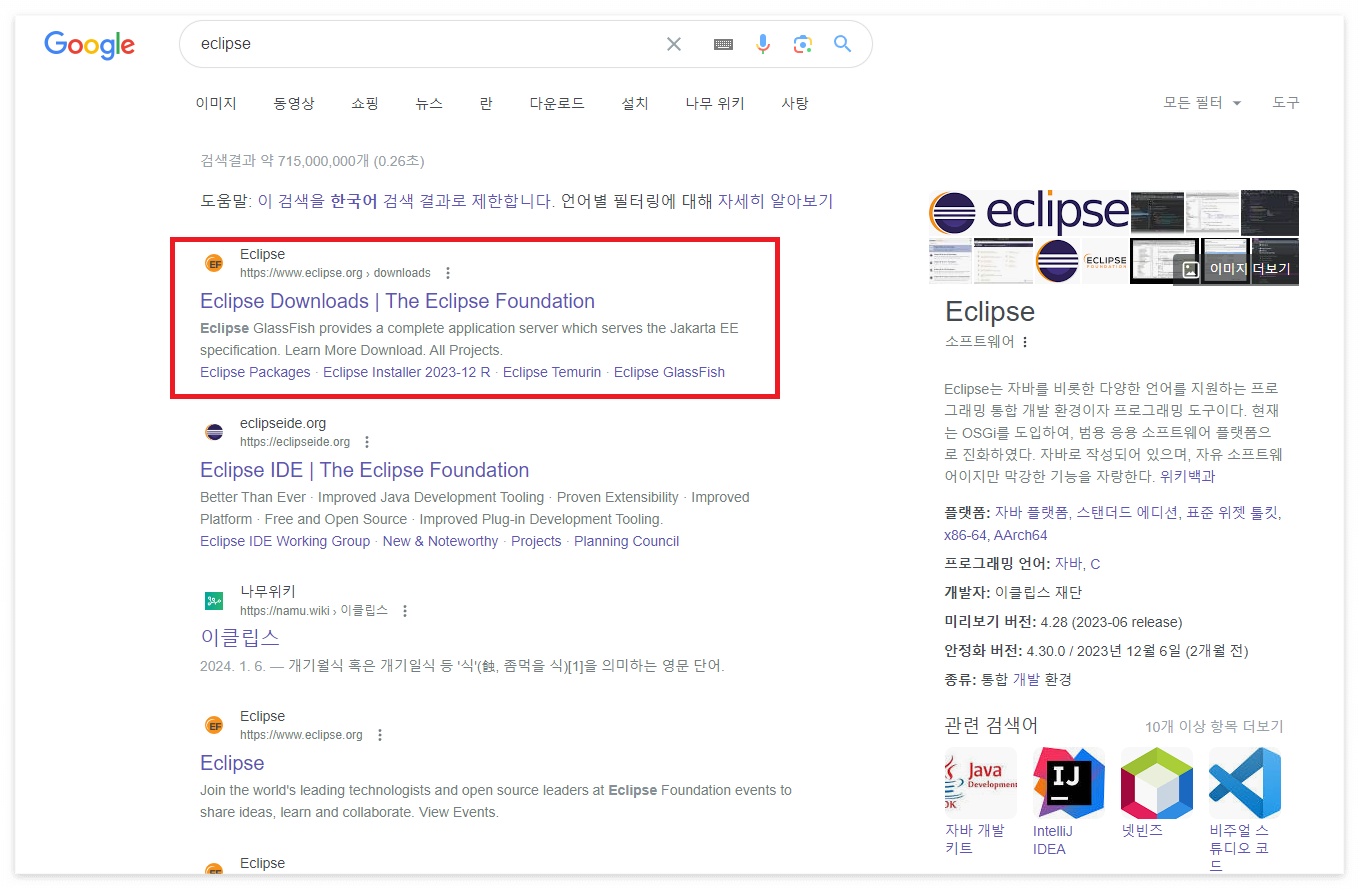The image size is (1359, 889).
Task: Click the 관련 검색어 heading
Action: [x=991, y=726]
